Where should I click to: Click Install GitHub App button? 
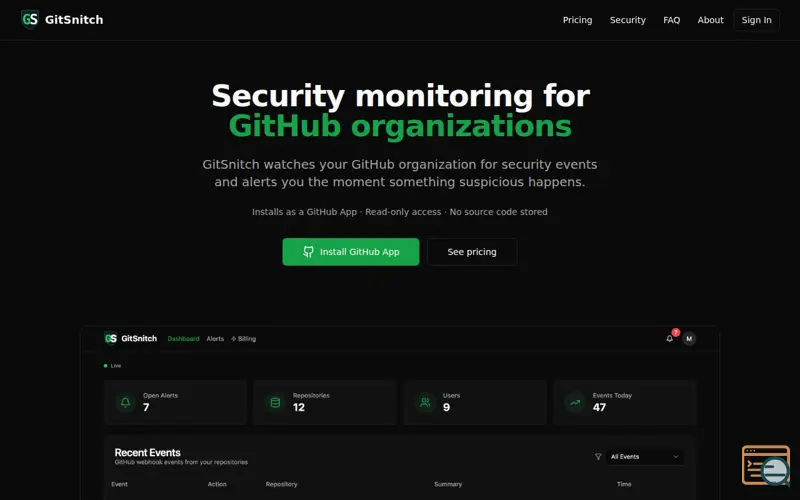[x=351, y=252]
